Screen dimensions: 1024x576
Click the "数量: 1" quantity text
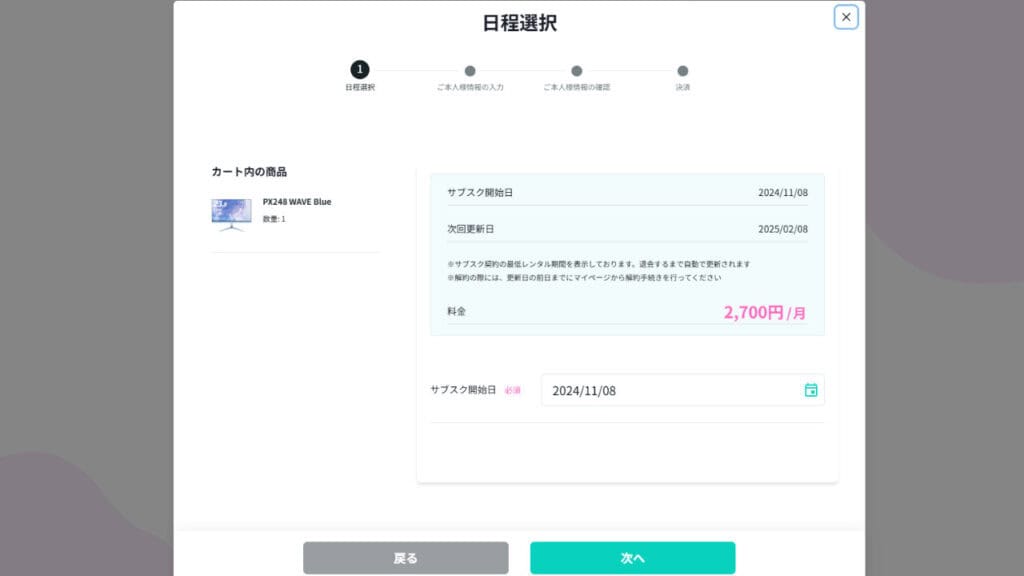click(x=274, y=219)
